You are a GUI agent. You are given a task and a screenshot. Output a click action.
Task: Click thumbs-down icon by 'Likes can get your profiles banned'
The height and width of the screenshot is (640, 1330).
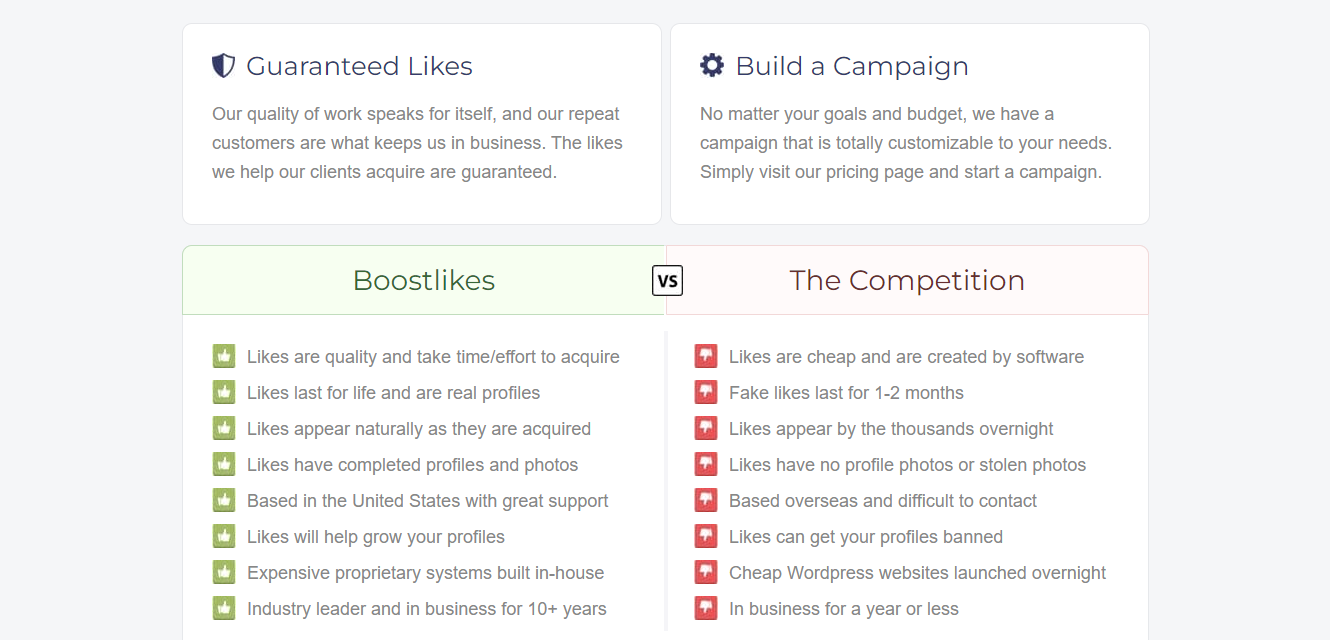click(x=706, y=537)
